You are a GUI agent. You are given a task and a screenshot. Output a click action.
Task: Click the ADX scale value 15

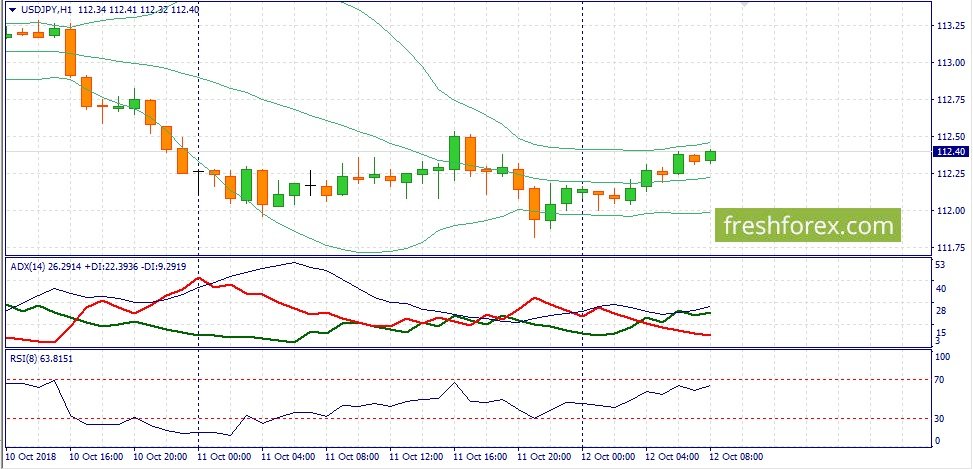click(x=940, y=333)
